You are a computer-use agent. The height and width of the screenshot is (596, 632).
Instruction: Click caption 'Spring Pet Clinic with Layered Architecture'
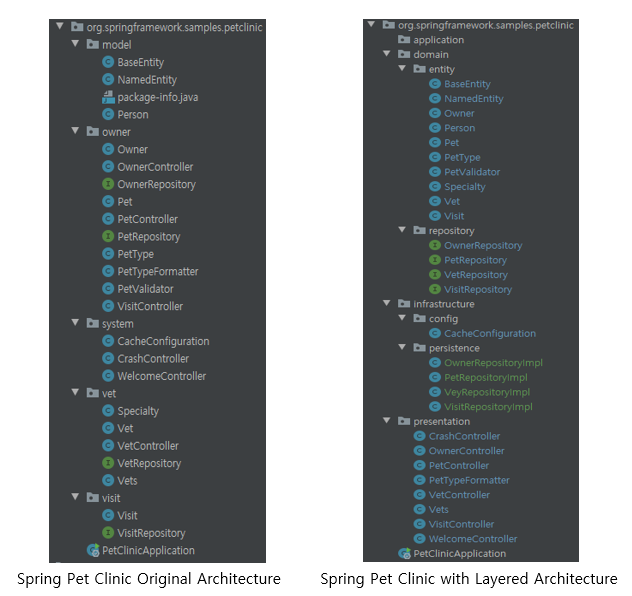[x=469, y=579]
